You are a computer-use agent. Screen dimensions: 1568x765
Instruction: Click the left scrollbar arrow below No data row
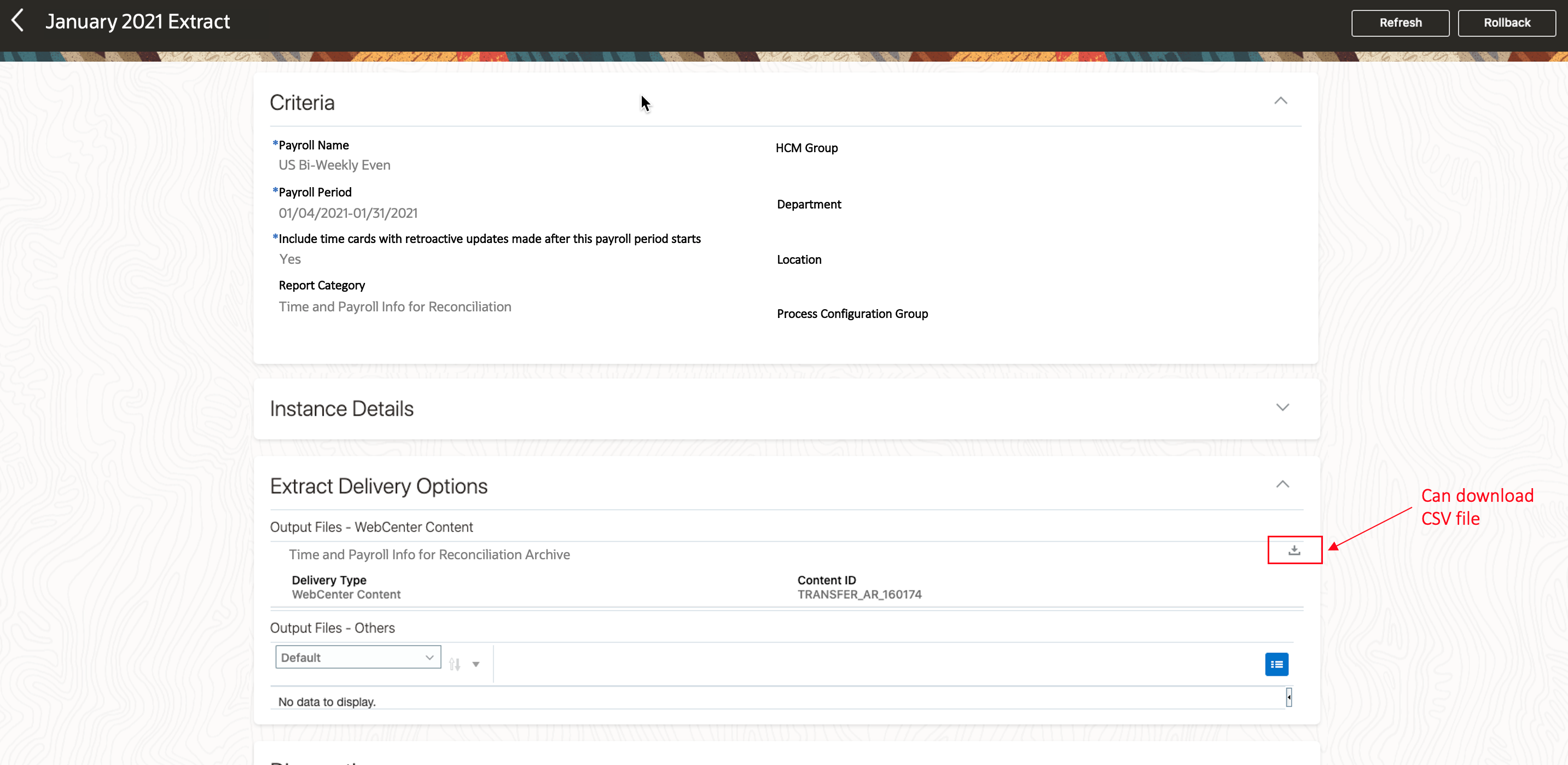(1288, 697)
